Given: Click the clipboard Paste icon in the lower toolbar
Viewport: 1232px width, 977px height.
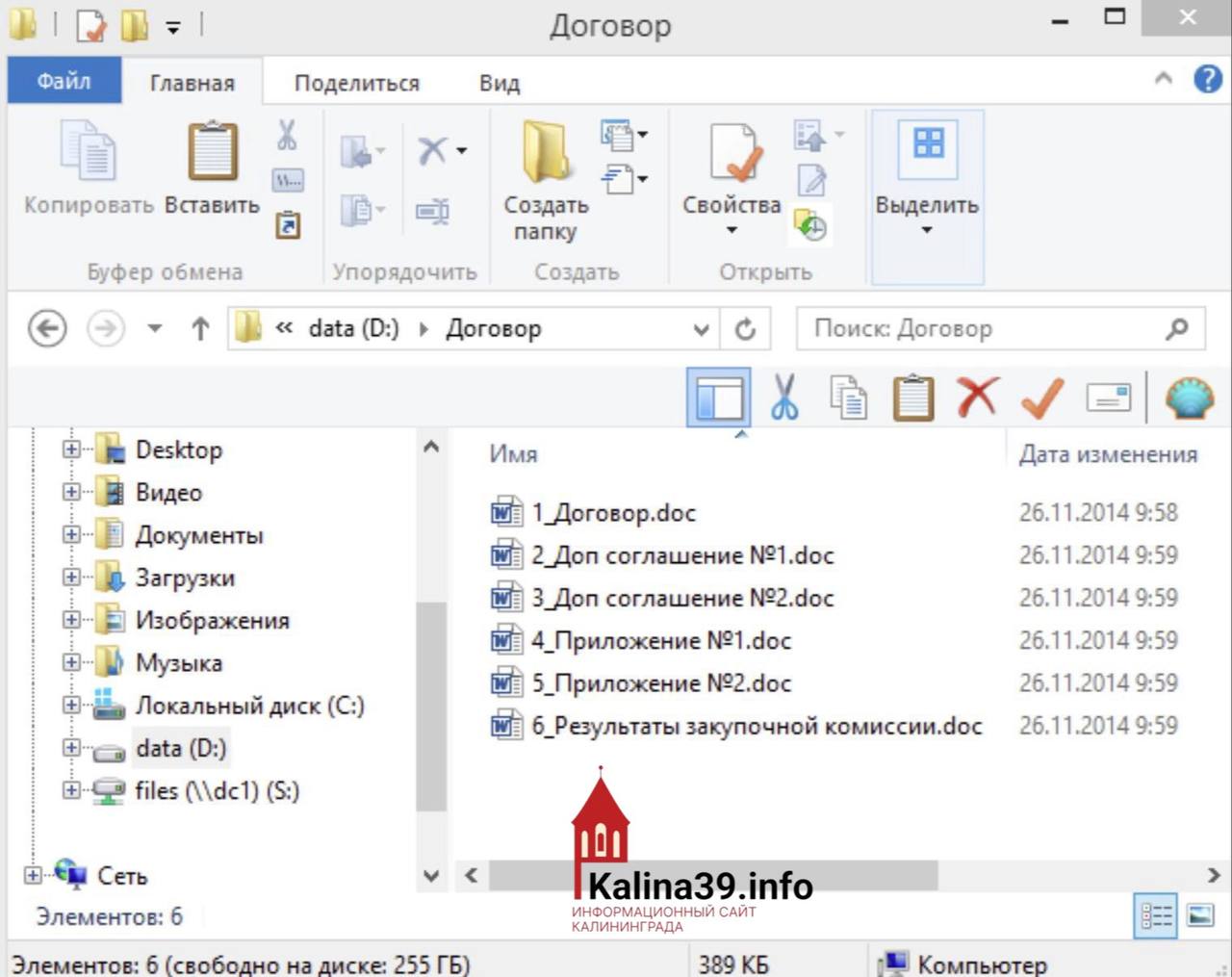Looking at the screenshot, I should (x=912, y=397).
